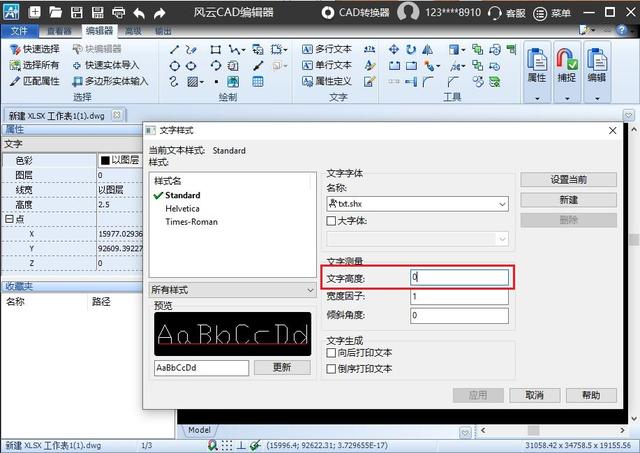Screen dimensions: 640x453
Task: Insert a table with the grid icon
Action: coord(258,82)
